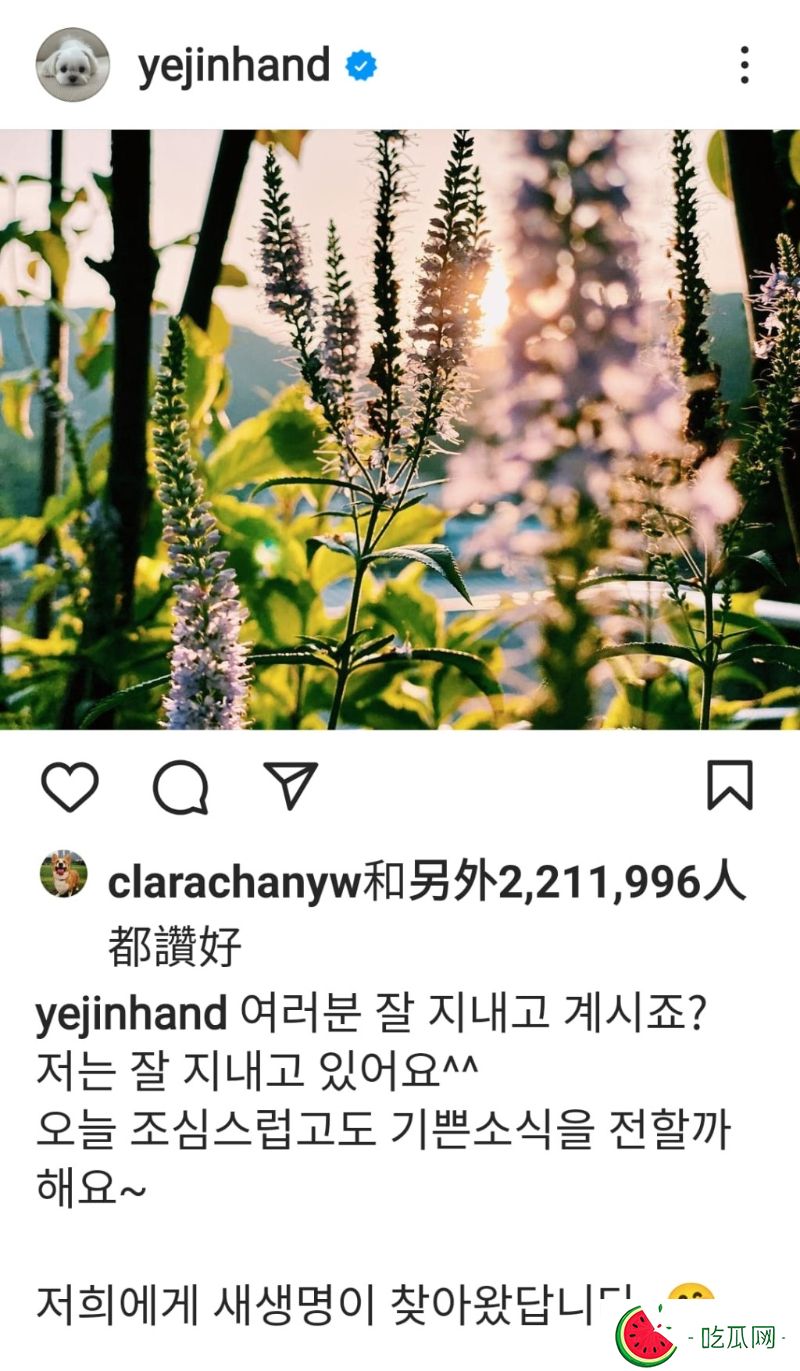
Task: Tap the 都讚好 text under likes
Action: (x=175, y=947)
